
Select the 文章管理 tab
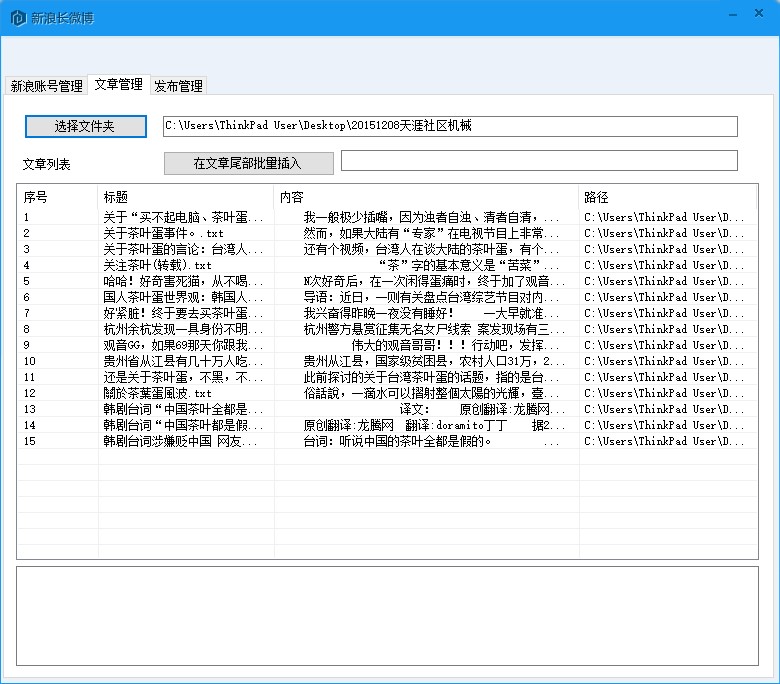(118, 85)
